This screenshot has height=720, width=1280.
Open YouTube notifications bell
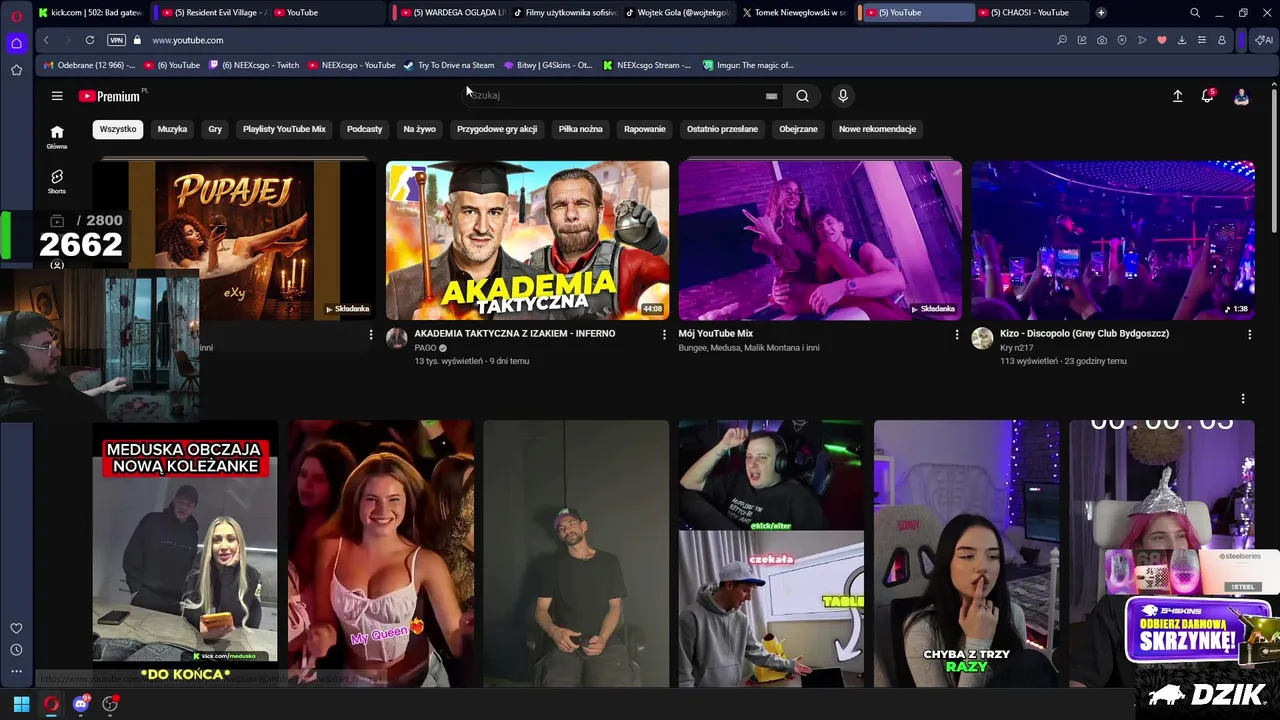coord(1208,96)
